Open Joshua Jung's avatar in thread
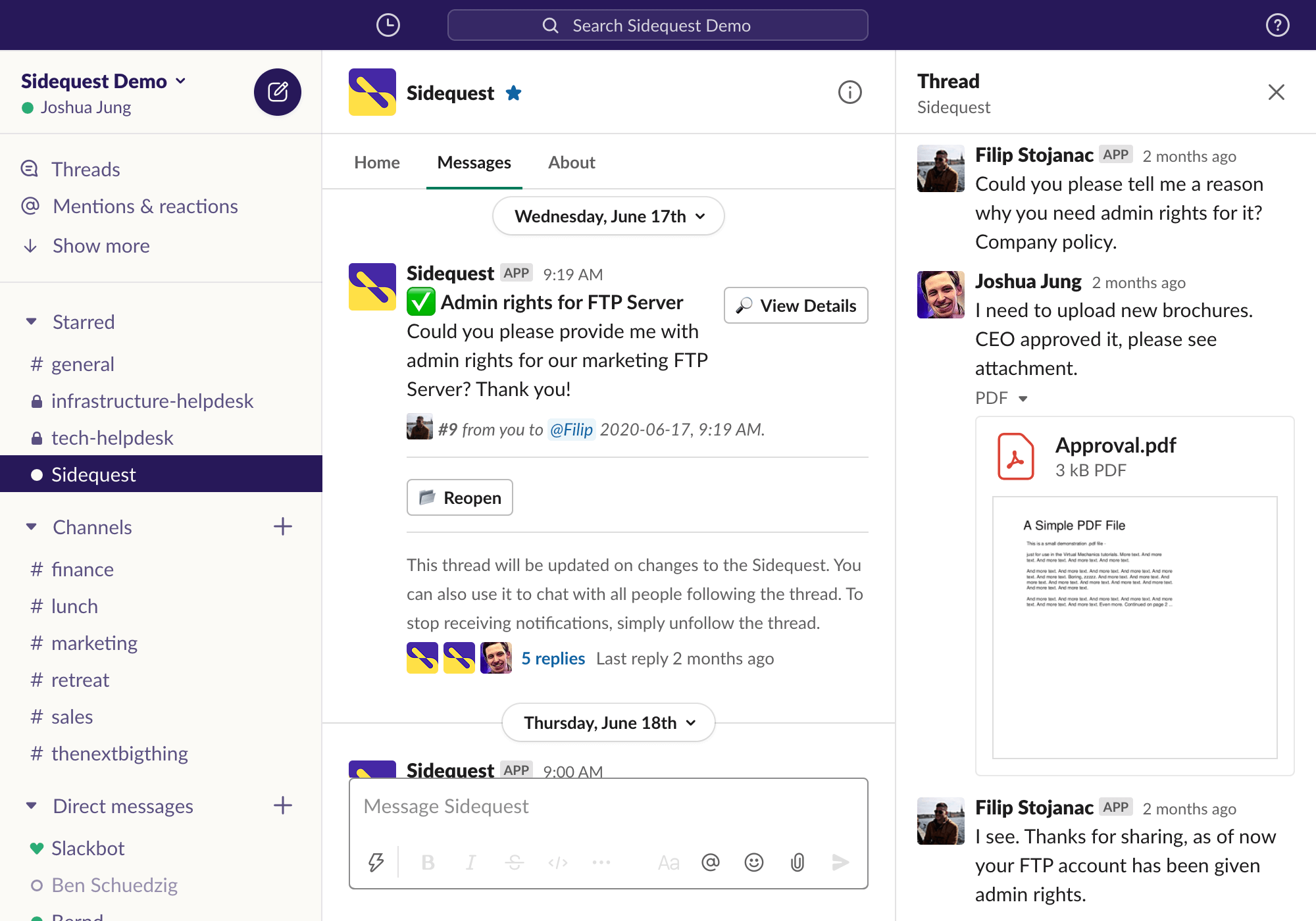 [941, 295]
